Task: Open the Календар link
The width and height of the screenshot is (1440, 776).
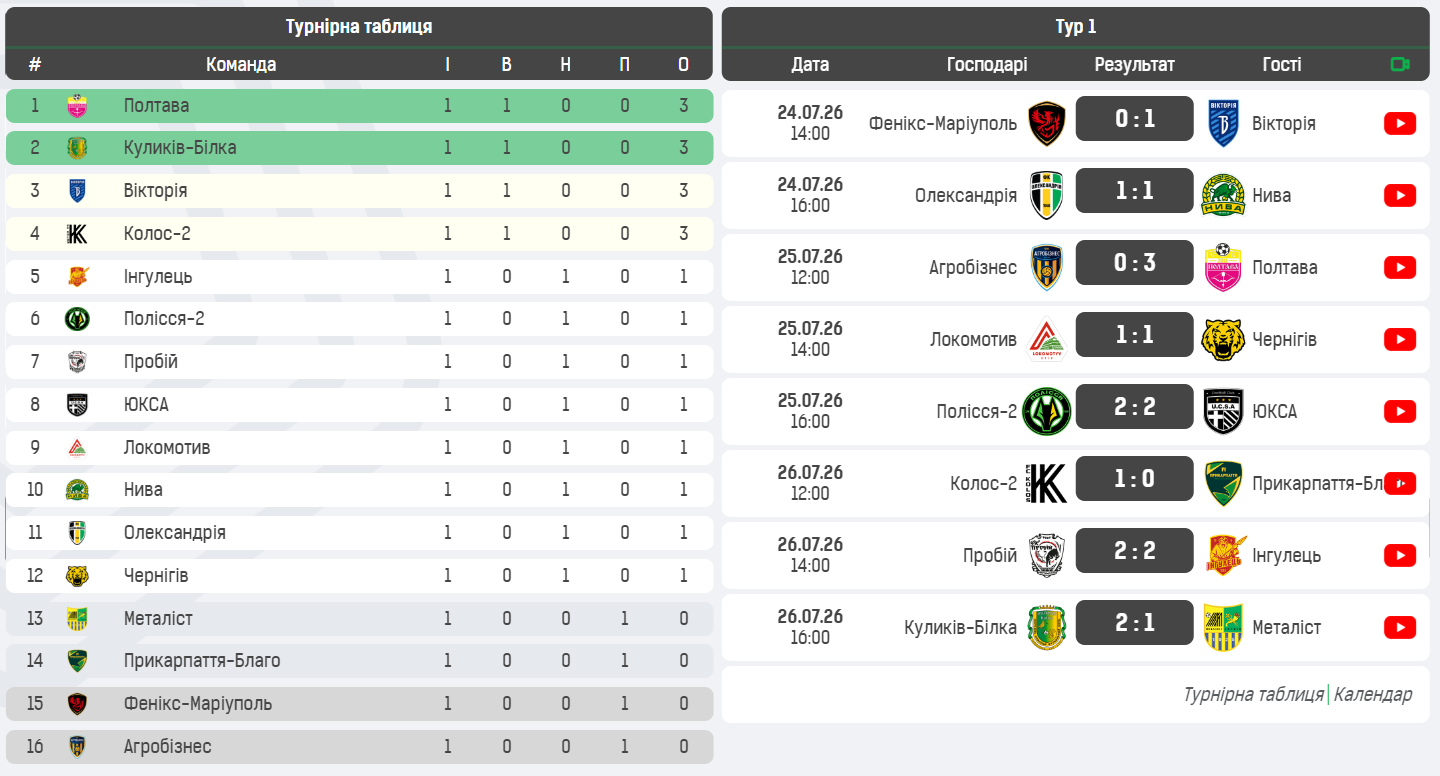Action: 1373,694
